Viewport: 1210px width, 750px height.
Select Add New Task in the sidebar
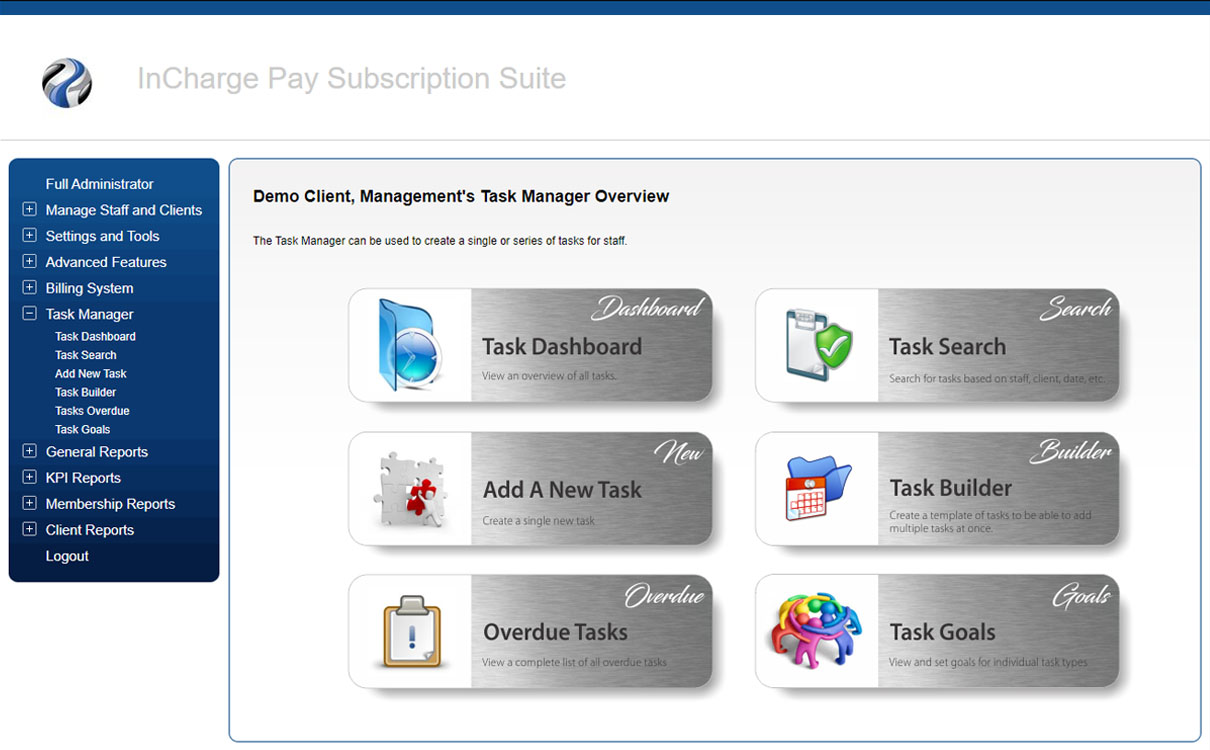pos(91,374)
